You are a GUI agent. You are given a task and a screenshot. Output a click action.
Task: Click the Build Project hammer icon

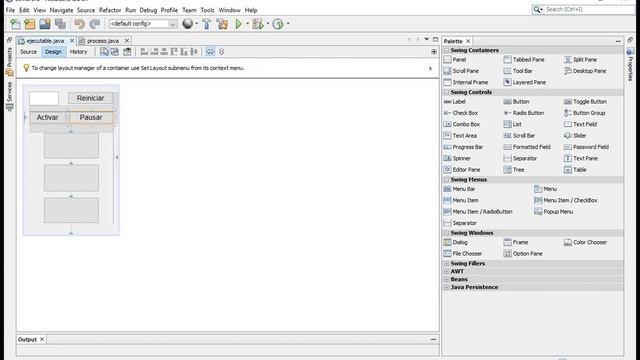click(207, 24)
